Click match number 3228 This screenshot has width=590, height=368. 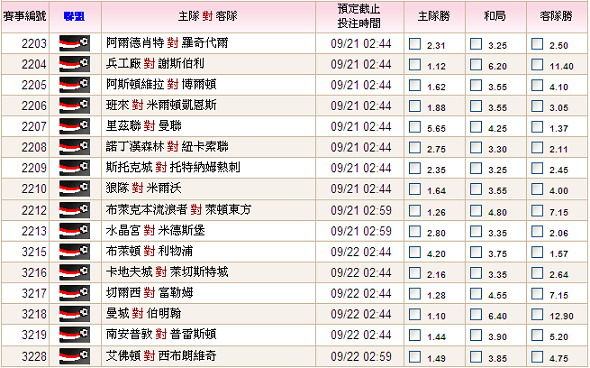click(x=34, y=356)
